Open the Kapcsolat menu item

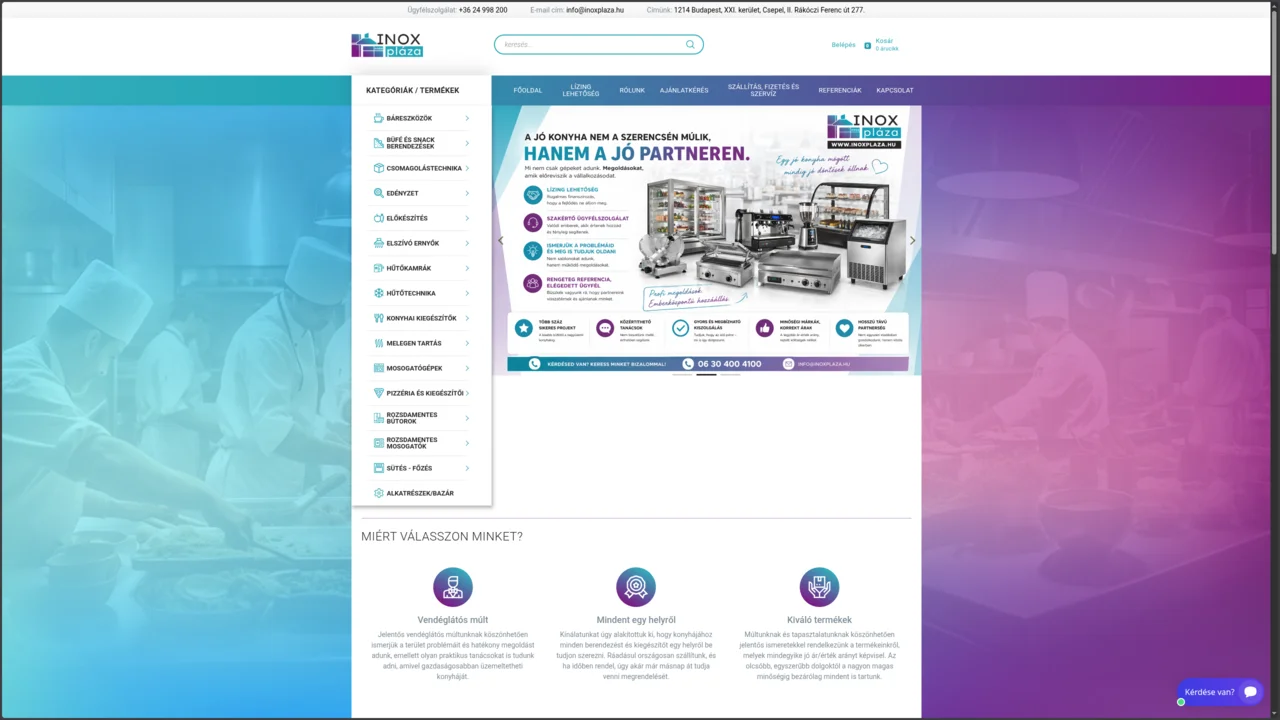(895, 90)
